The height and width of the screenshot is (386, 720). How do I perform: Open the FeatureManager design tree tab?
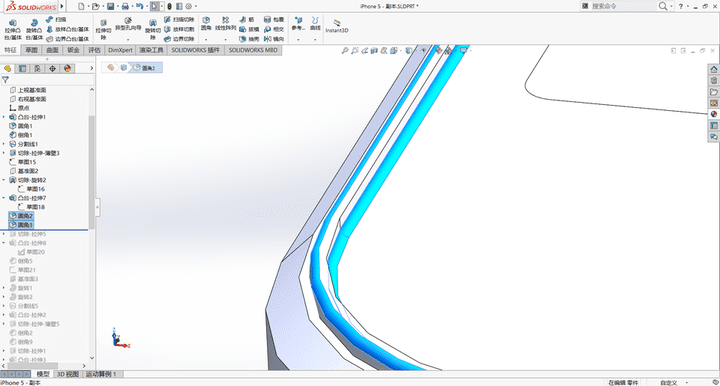click(7, 68)
